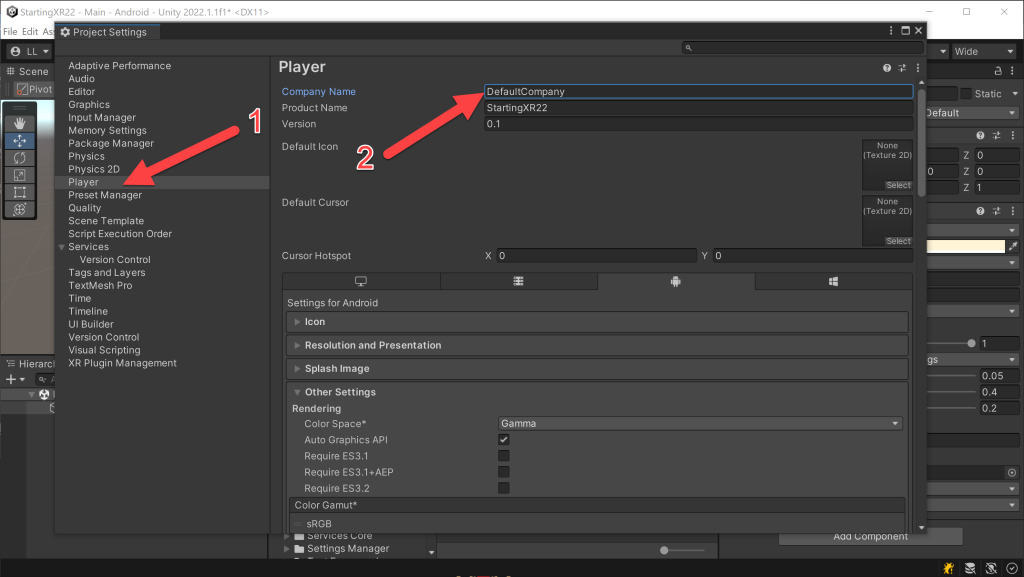Collapse the Services tree item
This screenshot has width=1024, height=577.
(x=62, y=247)
